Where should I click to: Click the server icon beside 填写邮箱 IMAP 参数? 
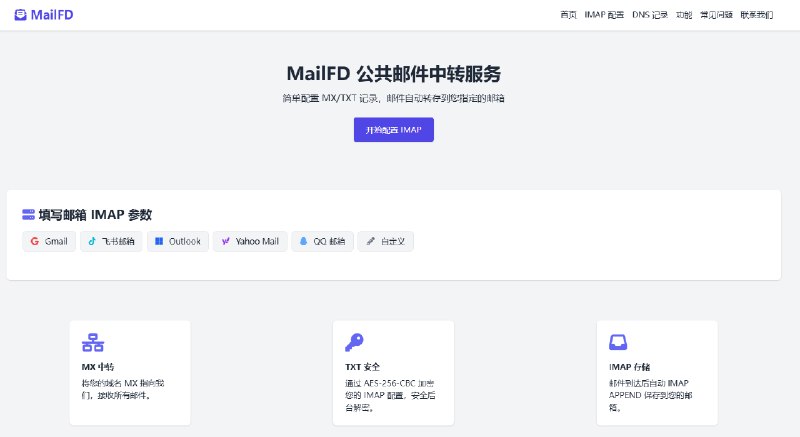point(29,215)
